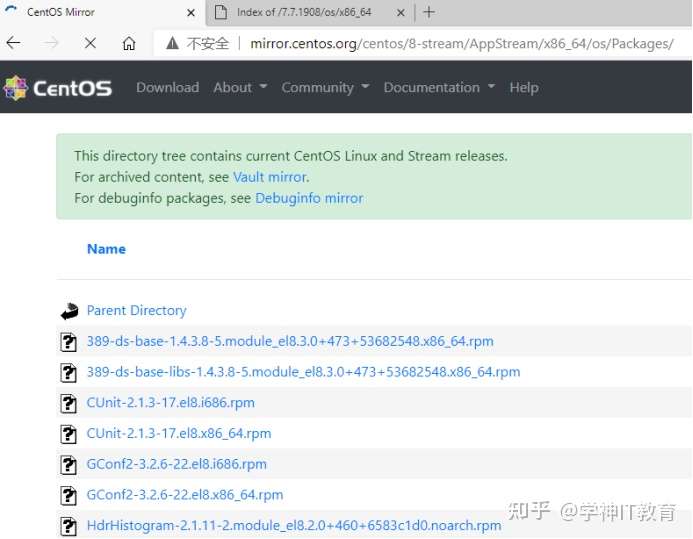The image size is (693, 539).
Task: Download 389-ds-base-libs-1.4.3.8-5 rpm
Action: [x=303, y=372]
